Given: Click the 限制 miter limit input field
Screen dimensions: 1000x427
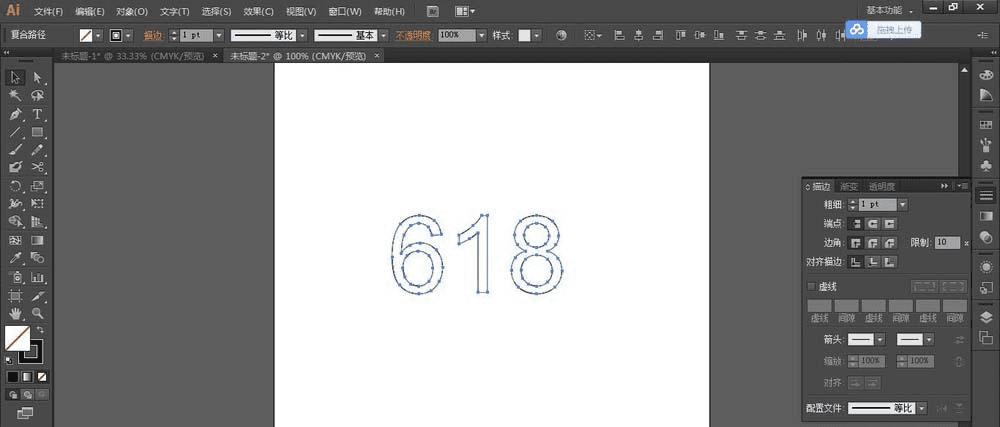Looking at the screenshot, I should point(948,243).
